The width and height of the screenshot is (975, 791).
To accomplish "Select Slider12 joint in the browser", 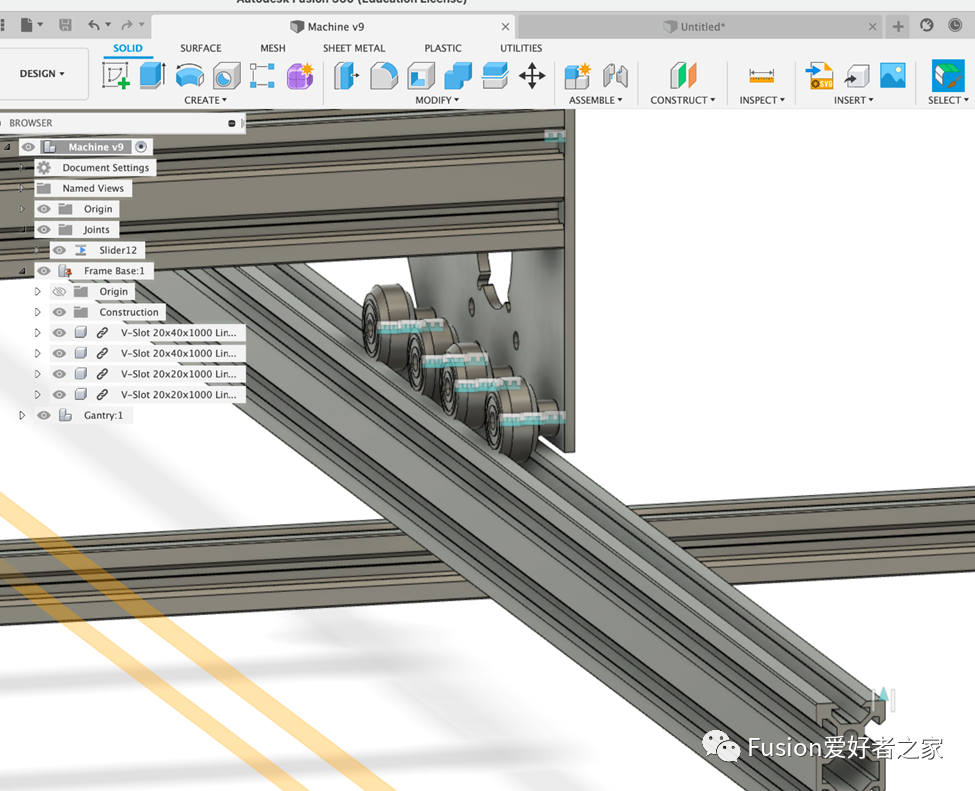I will point(117,250).
